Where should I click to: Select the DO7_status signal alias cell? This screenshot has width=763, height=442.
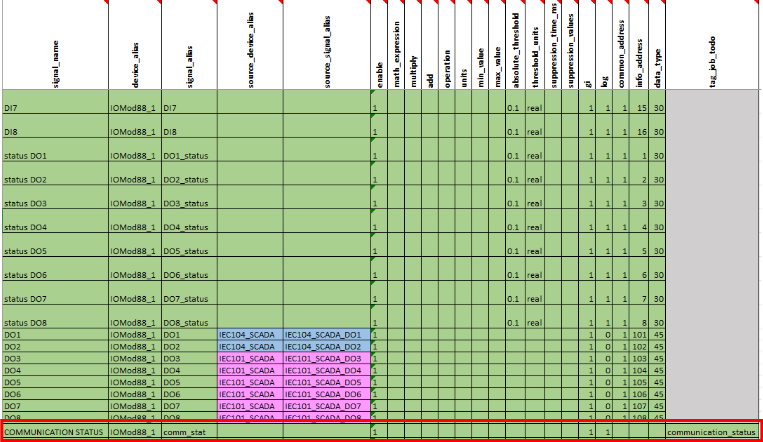pyautogui.click(x=189, y=293)
